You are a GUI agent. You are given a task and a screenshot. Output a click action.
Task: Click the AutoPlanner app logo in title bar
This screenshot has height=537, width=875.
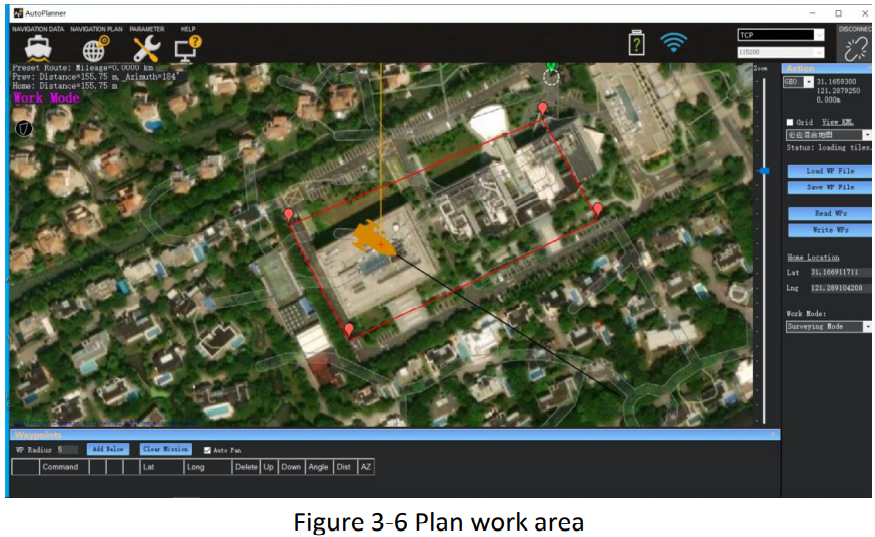pyautogui.click(x=18, y=13)
